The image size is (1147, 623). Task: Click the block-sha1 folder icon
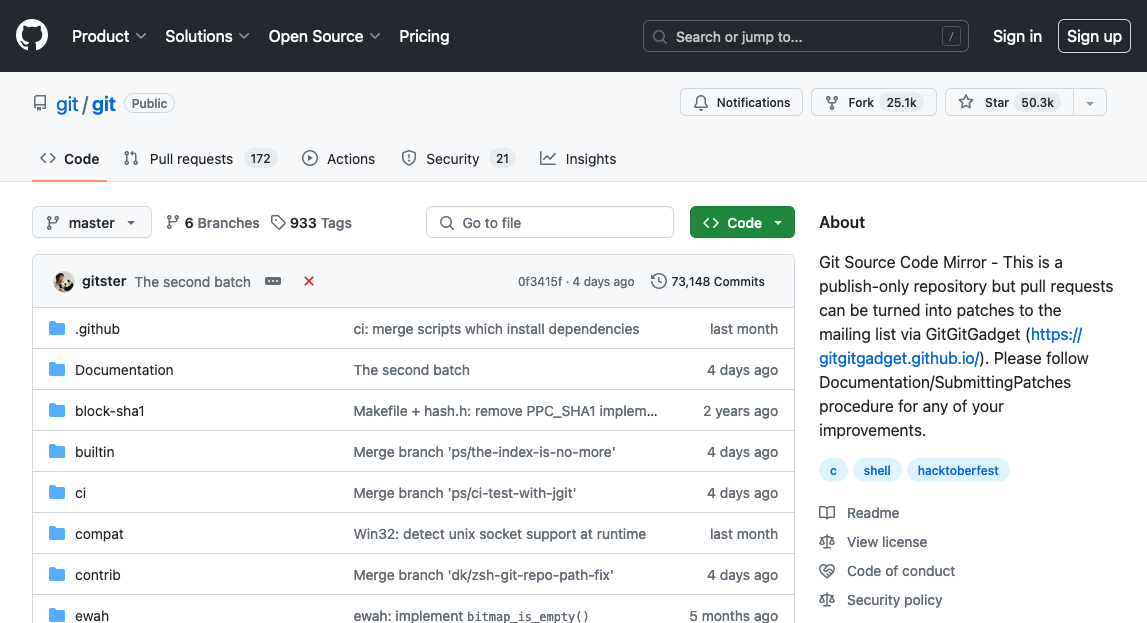[x=57, y=410]
